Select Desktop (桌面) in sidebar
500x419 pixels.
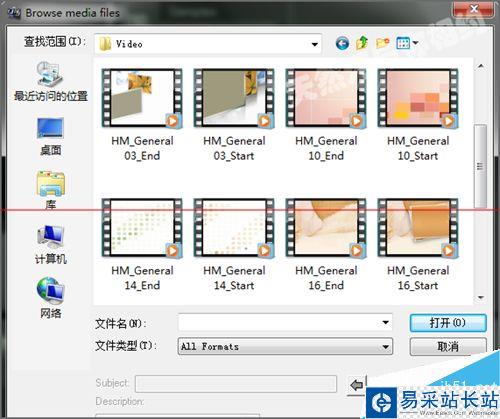[x=50, y=137]
